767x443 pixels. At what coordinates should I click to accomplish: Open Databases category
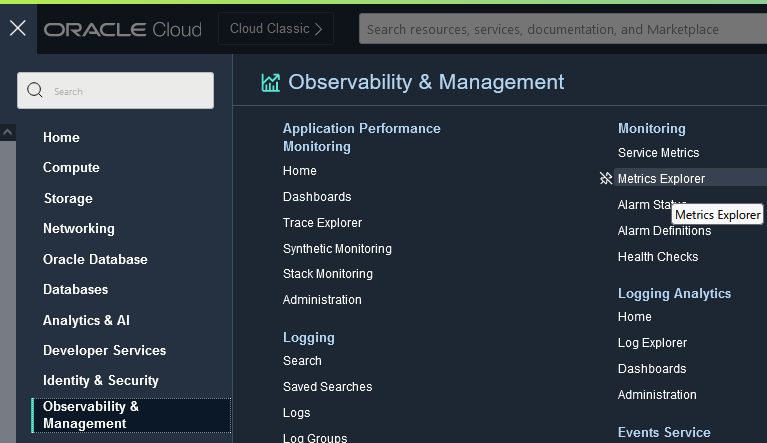click(x=75, y=289)
